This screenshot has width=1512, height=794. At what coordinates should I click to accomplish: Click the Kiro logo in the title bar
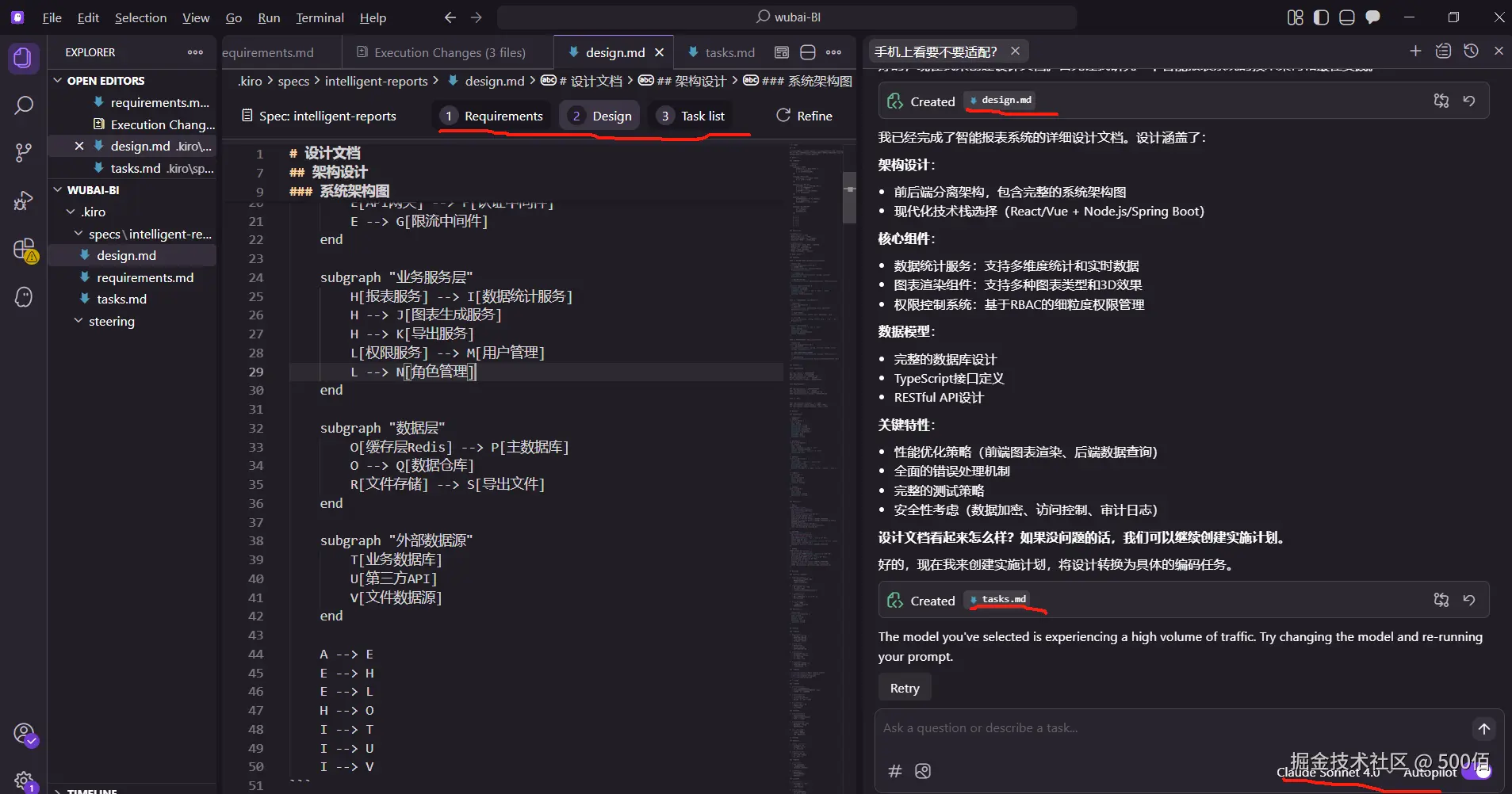click(x=17, y=17)
